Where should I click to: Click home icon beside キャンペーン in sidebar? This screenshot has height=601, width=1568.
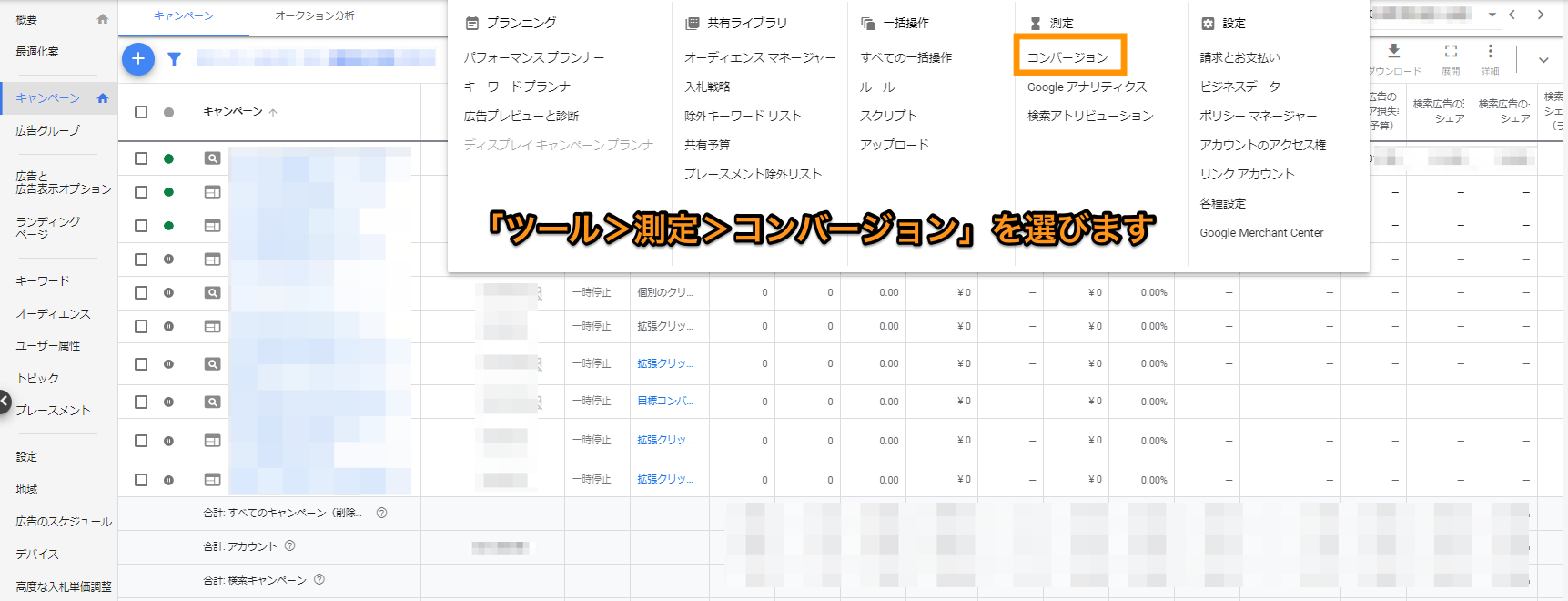(x=102, y=98)
